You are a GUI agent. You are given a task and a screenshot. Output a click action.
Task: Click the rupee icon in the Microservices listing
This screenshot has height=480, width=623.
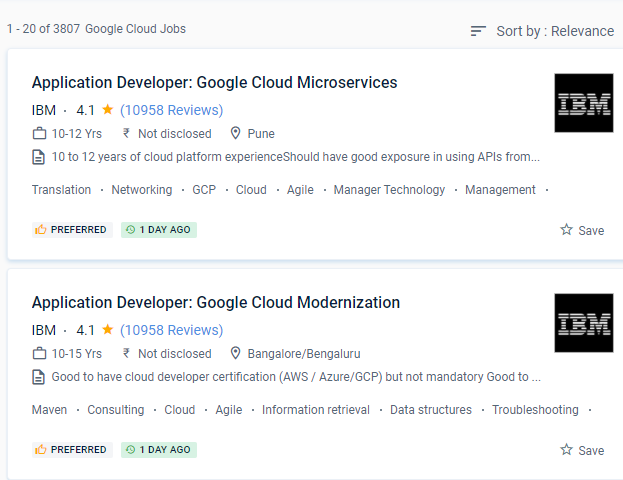127,133
